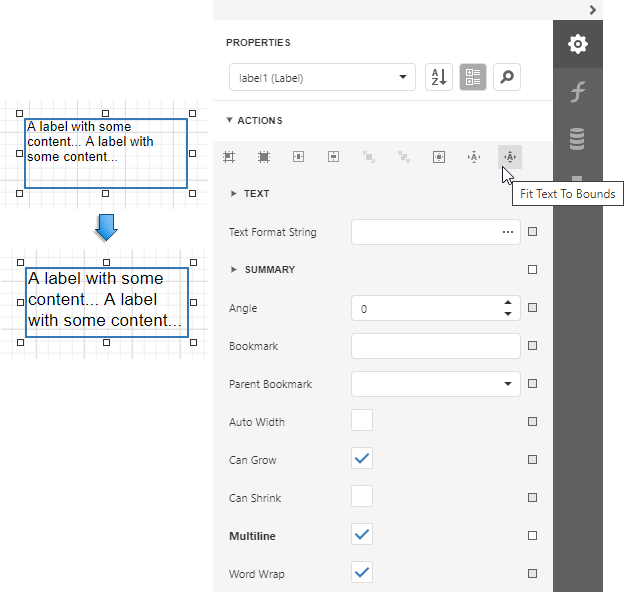This screenshot has height=592, width=626.
Task: Click the PROPERTIES panel heading
Action: pos(258,43)
